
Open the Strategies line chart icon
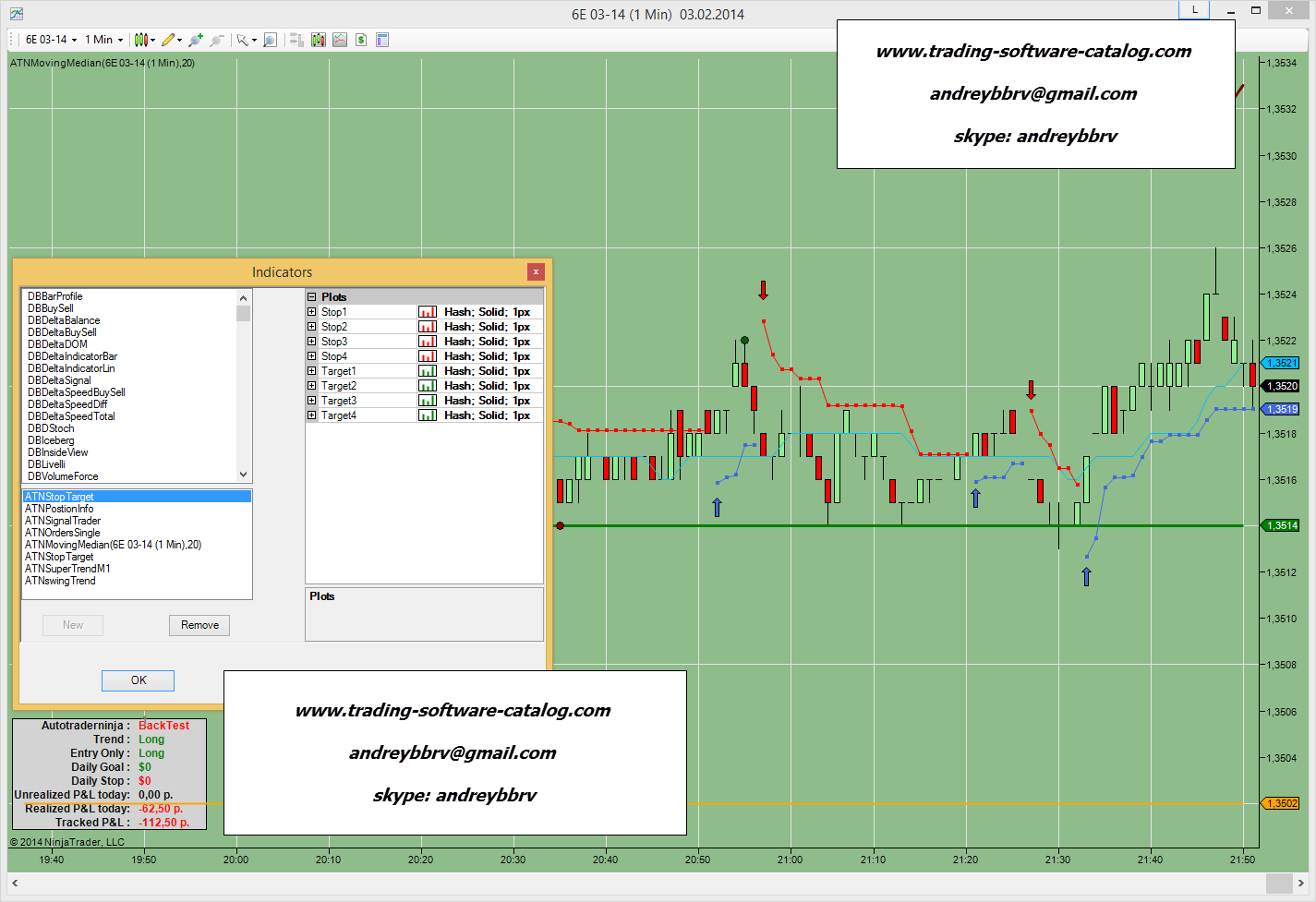coord(340,40)
